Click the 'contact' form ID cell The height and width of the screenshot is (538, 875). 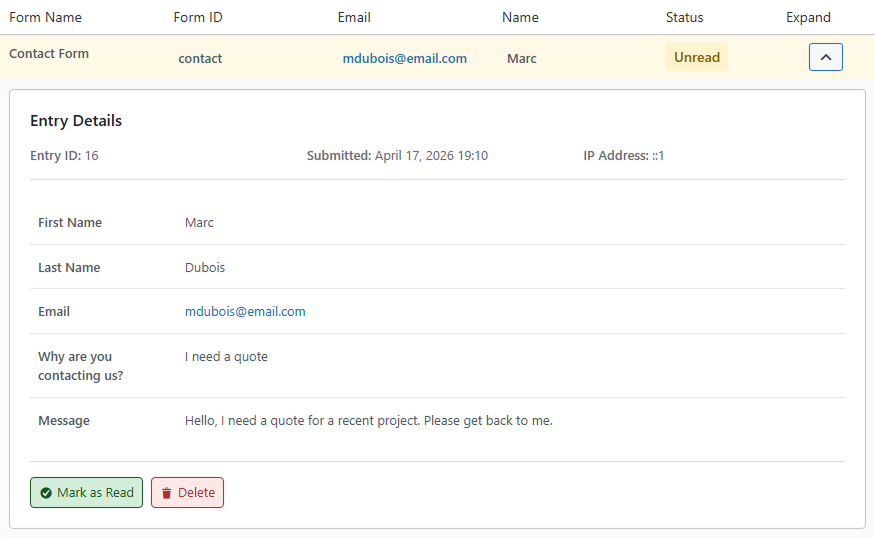pyautogui.click(x=200, y=59)
